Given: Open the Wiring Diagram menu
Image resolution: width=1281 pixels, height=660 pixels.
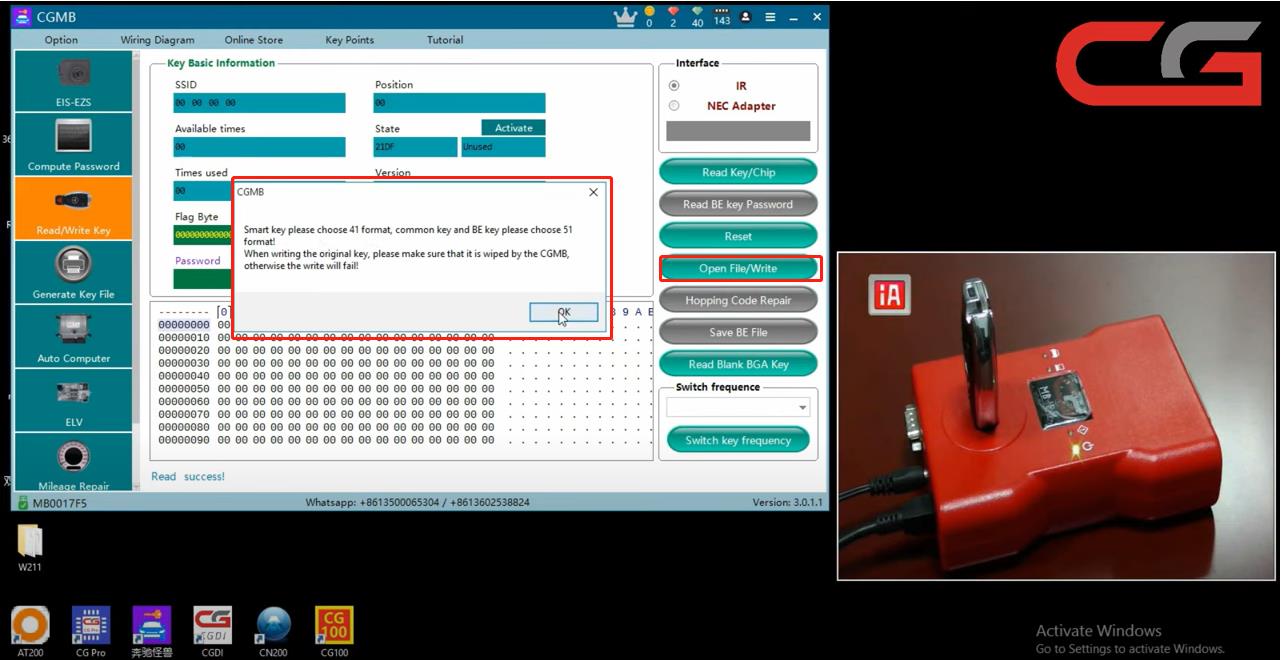Looking at the screenshot, I should [158, 40].
